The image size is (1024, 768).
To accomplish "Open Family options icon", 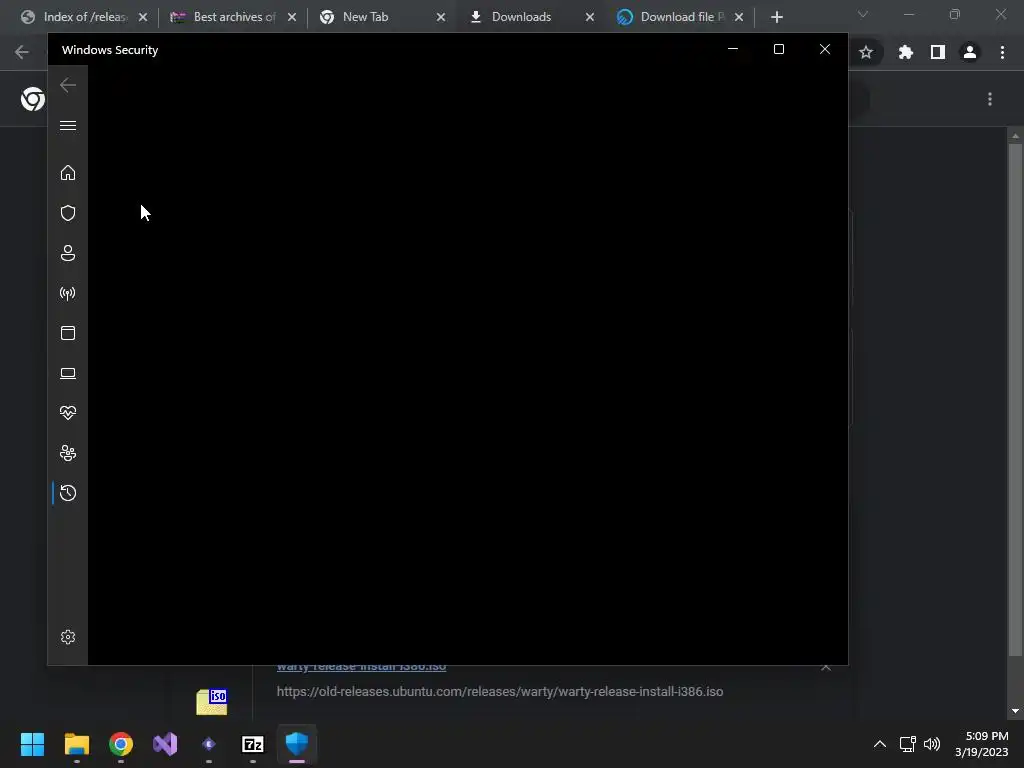I will coord(68,453).
